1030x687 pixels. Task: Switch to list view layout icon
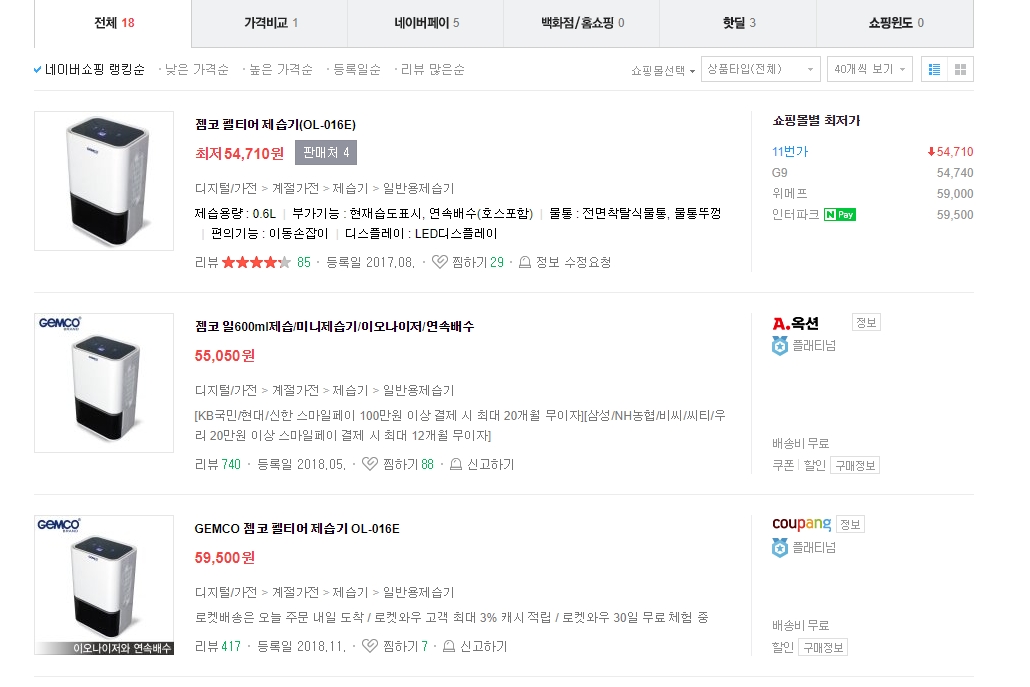(934, 69)
